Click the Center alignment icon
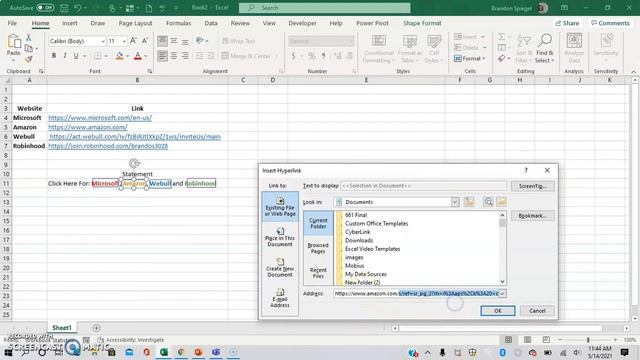The image size is (640, 360). pos(174,56)
